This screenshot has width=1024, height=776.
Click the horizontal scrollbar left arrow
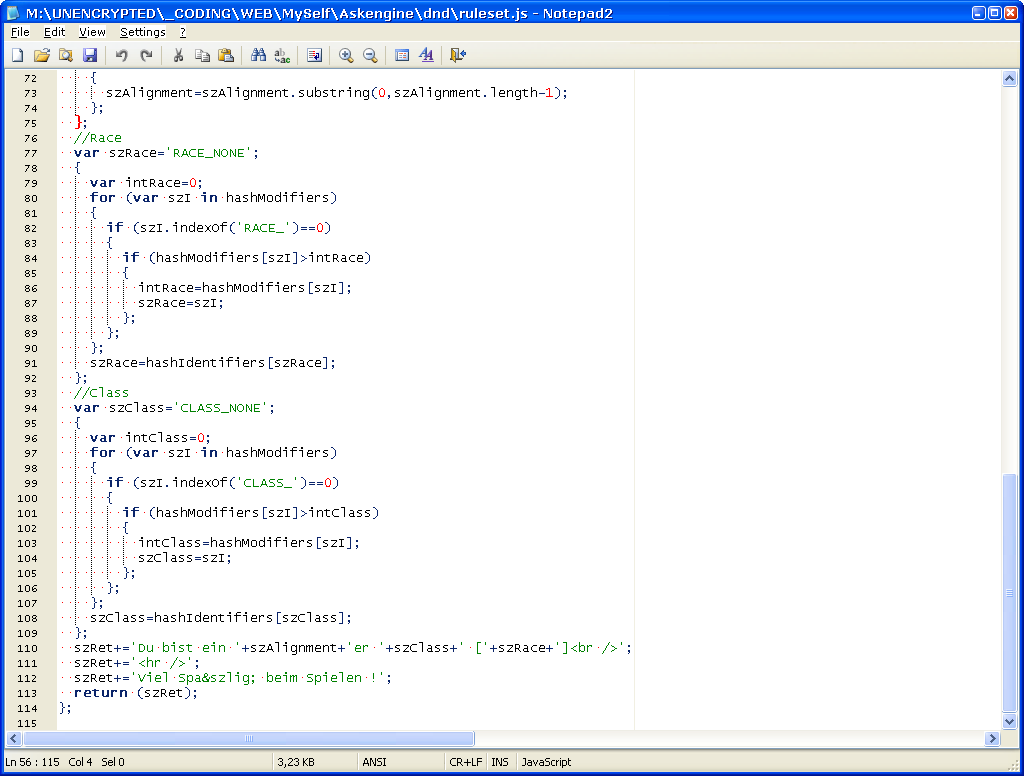[14, 739]
